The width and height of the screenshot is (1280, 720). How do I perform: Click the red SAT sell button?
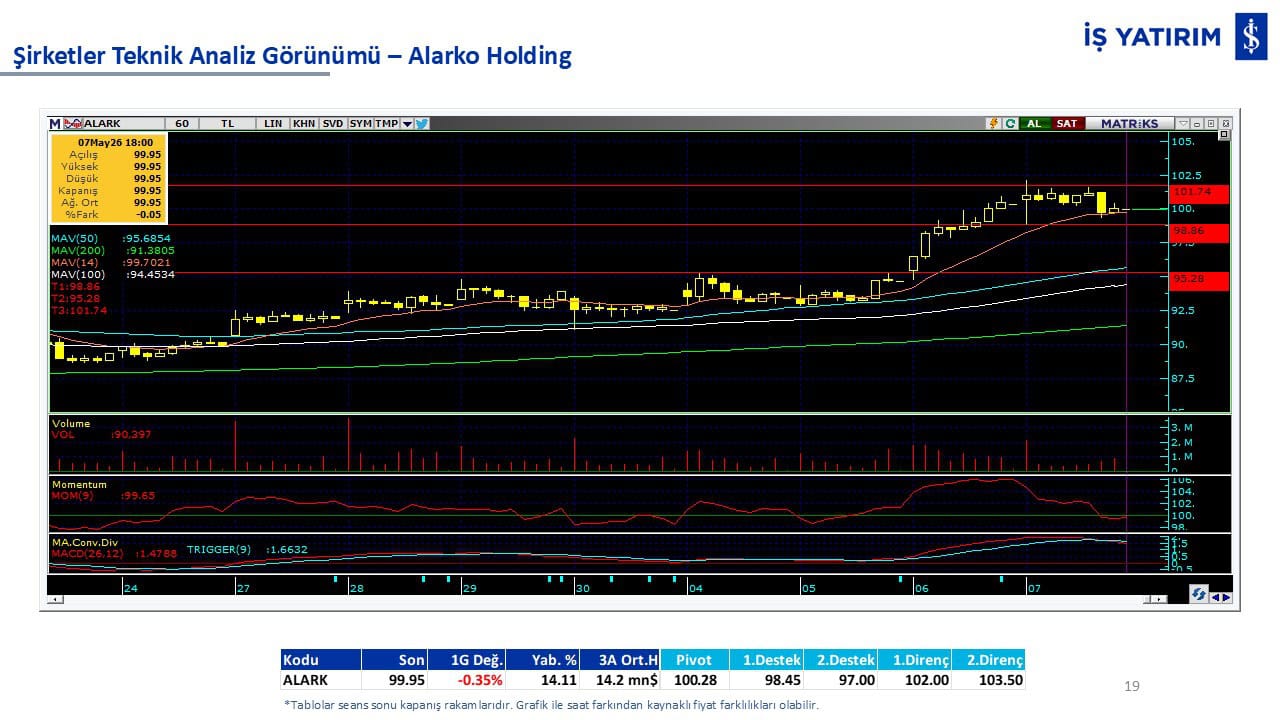click(x=1068, y=124)
